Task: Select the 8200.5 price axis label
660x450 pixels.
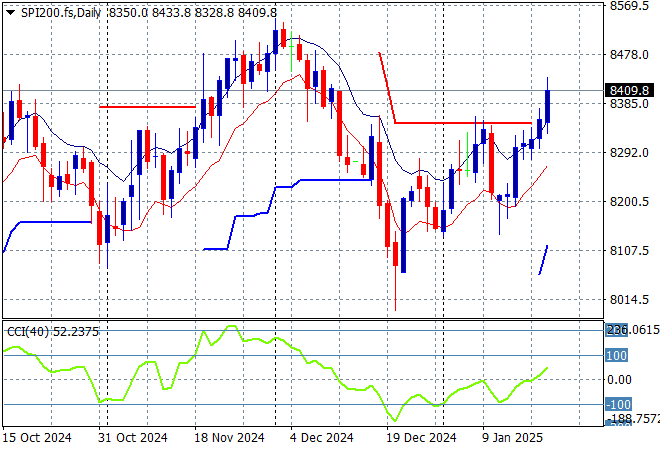Action: coord(629,202)
